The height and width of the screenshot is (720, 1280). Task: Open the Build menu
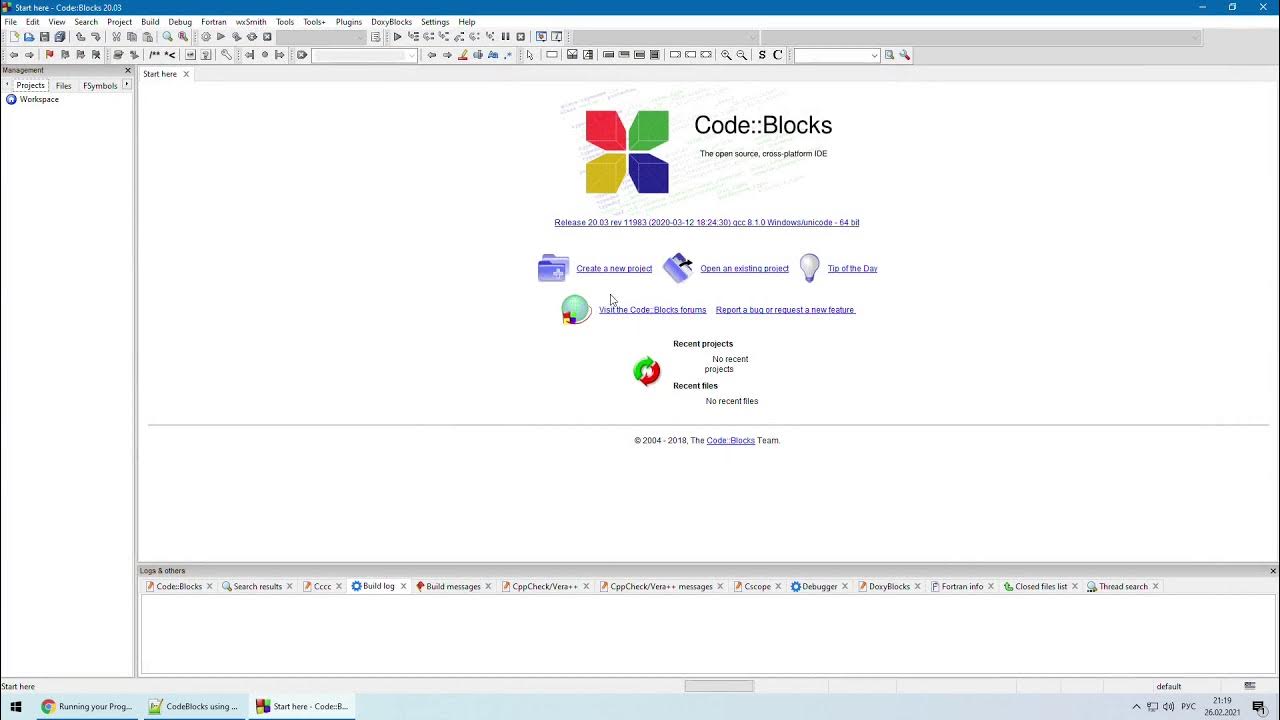point(150,21)
